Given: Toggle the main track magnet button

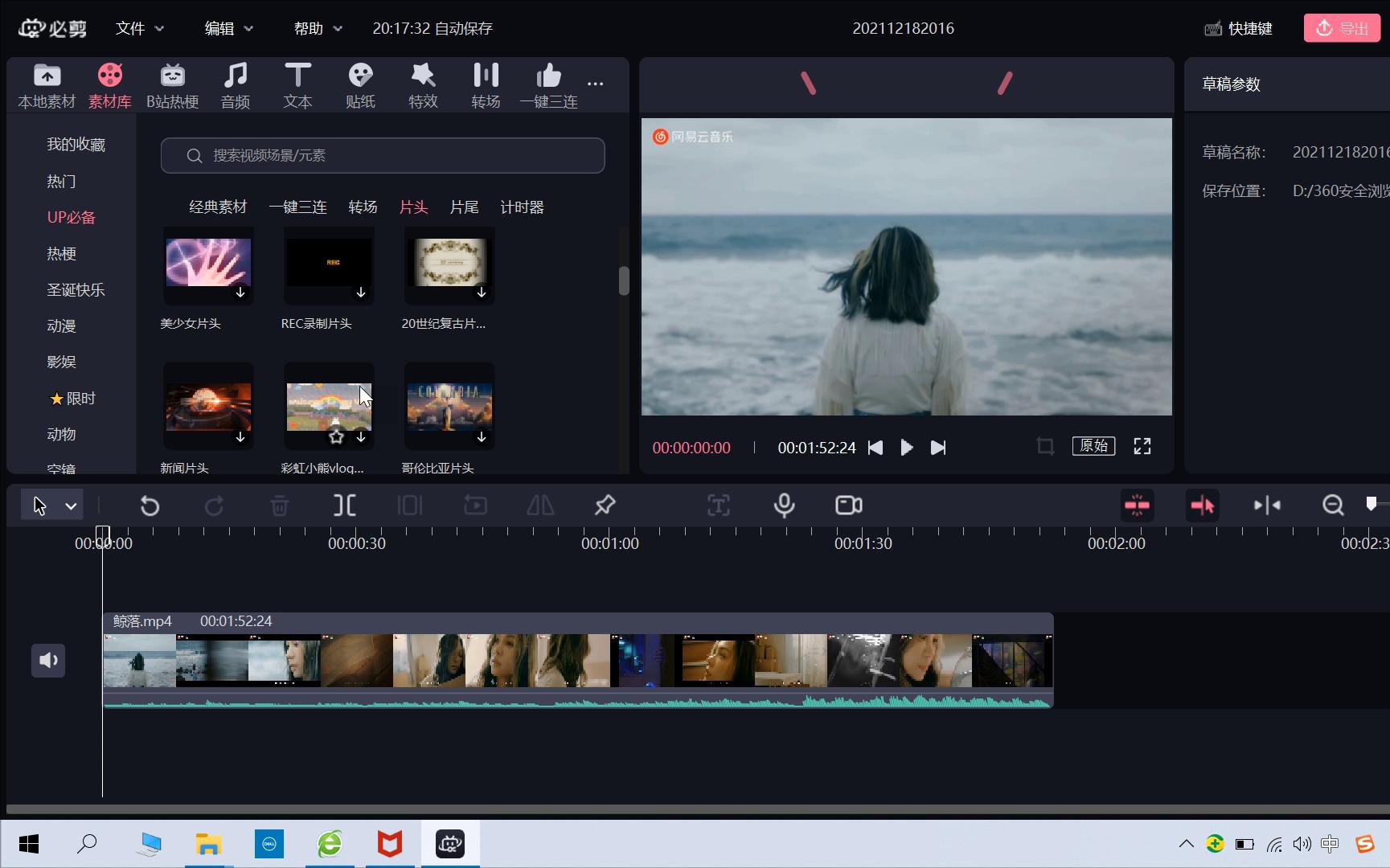Looking at the screenshot, I should [1203, 506].
